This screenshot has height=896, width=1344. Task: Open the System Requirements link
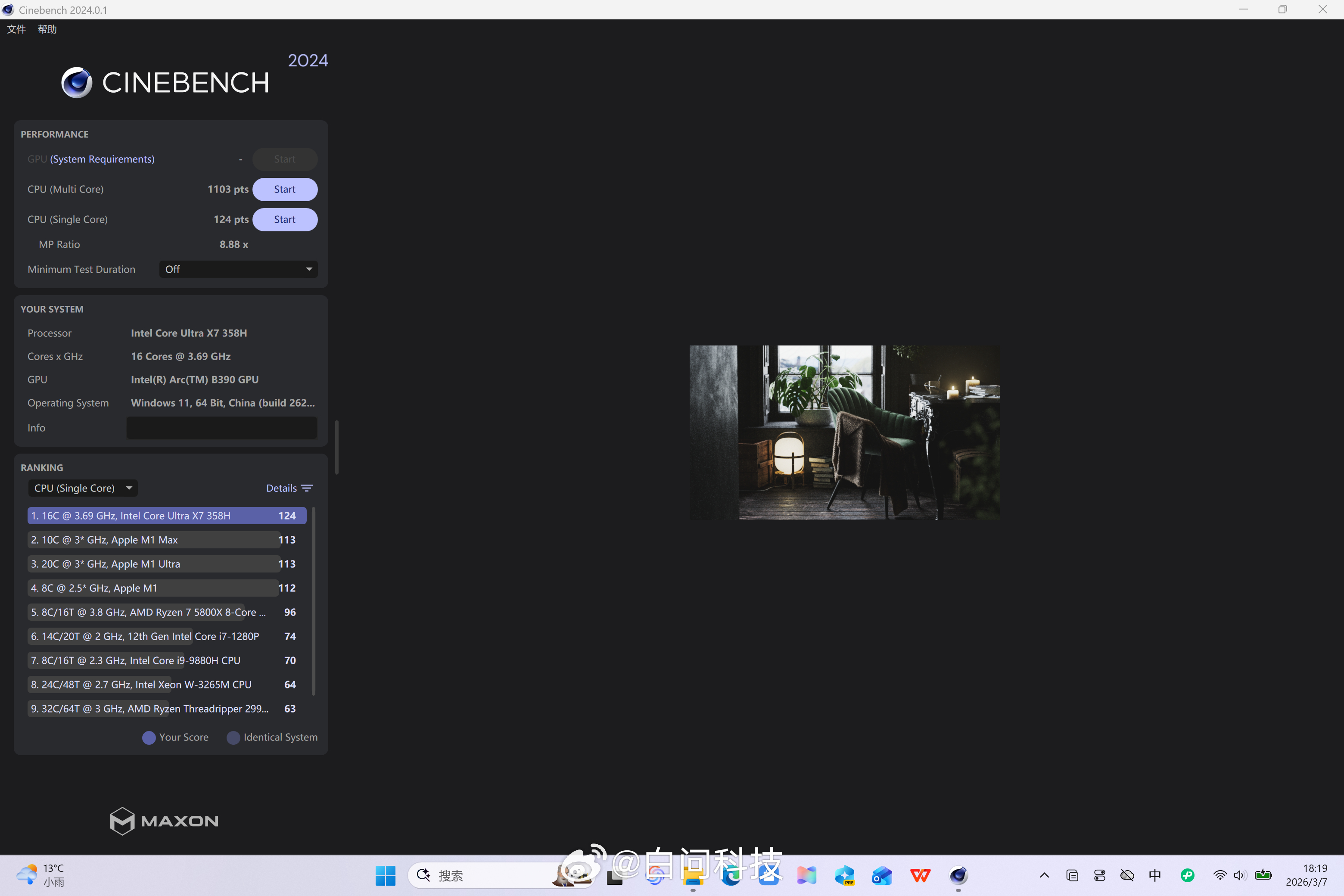point(102,159)
